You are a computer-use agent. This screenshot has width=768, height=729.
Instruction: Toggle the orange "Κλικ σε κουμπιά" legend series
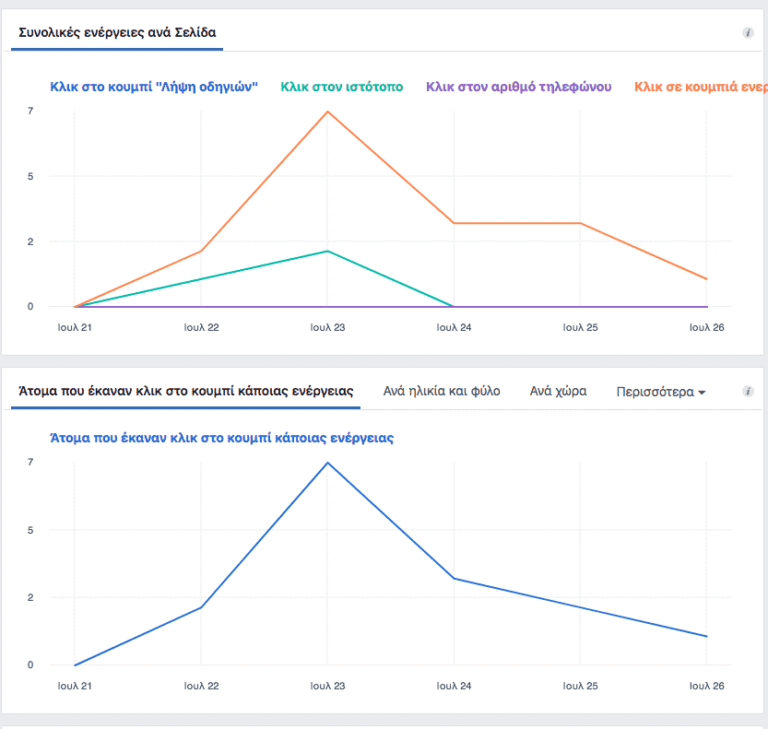698,87
